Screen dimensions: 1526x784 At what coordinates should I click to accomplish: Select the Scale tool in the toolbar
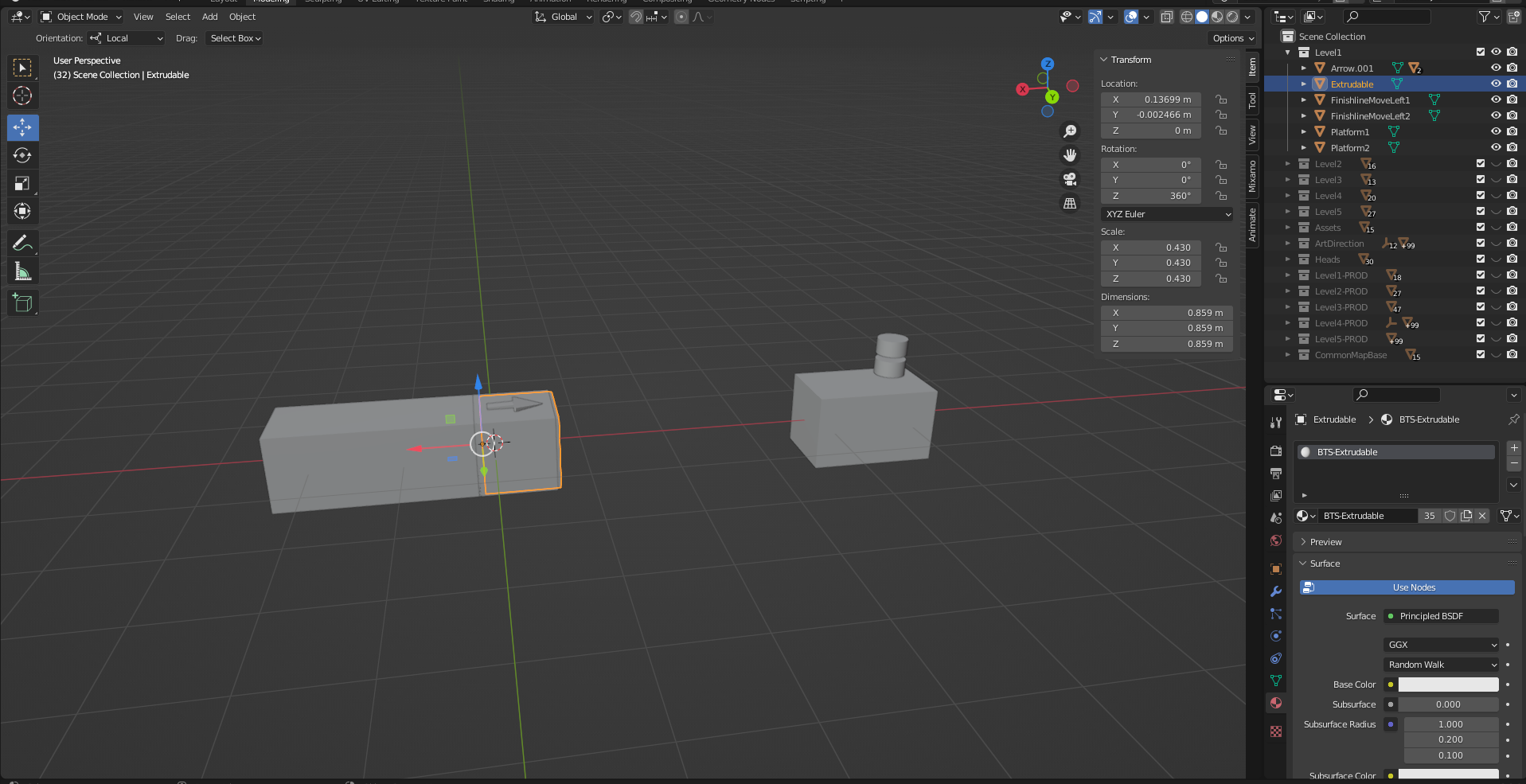[22, 184]
